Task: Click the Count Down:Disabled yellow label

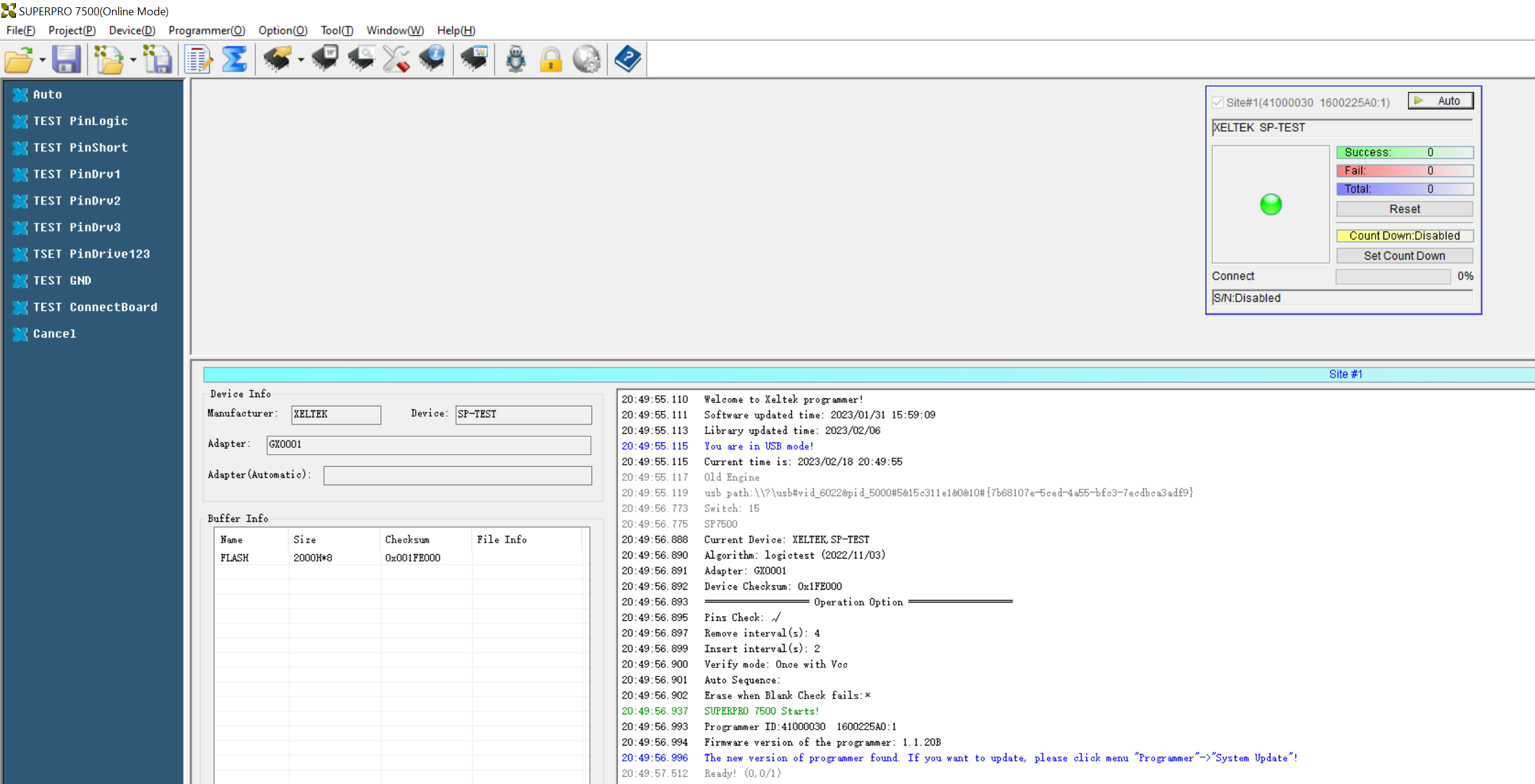Action: point(1404,236)
